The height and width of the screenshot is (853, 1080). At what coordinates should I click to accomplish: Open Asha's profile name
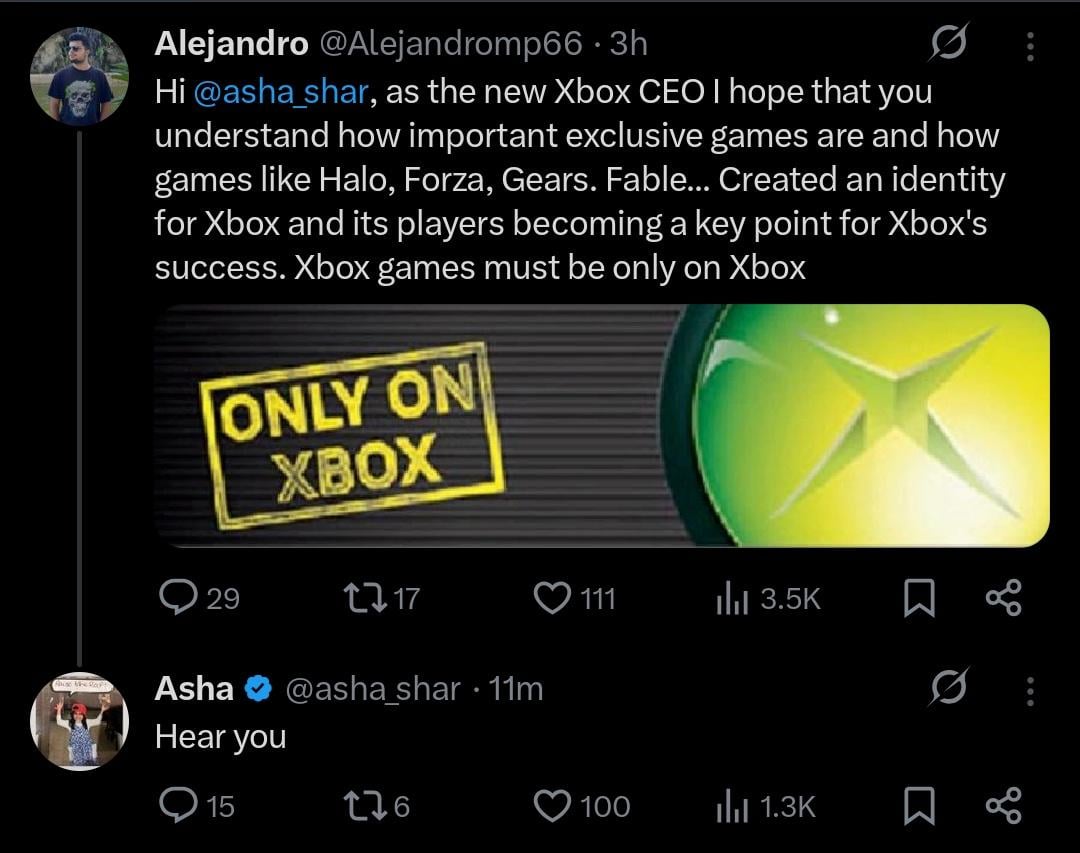[x=194, y=689]
